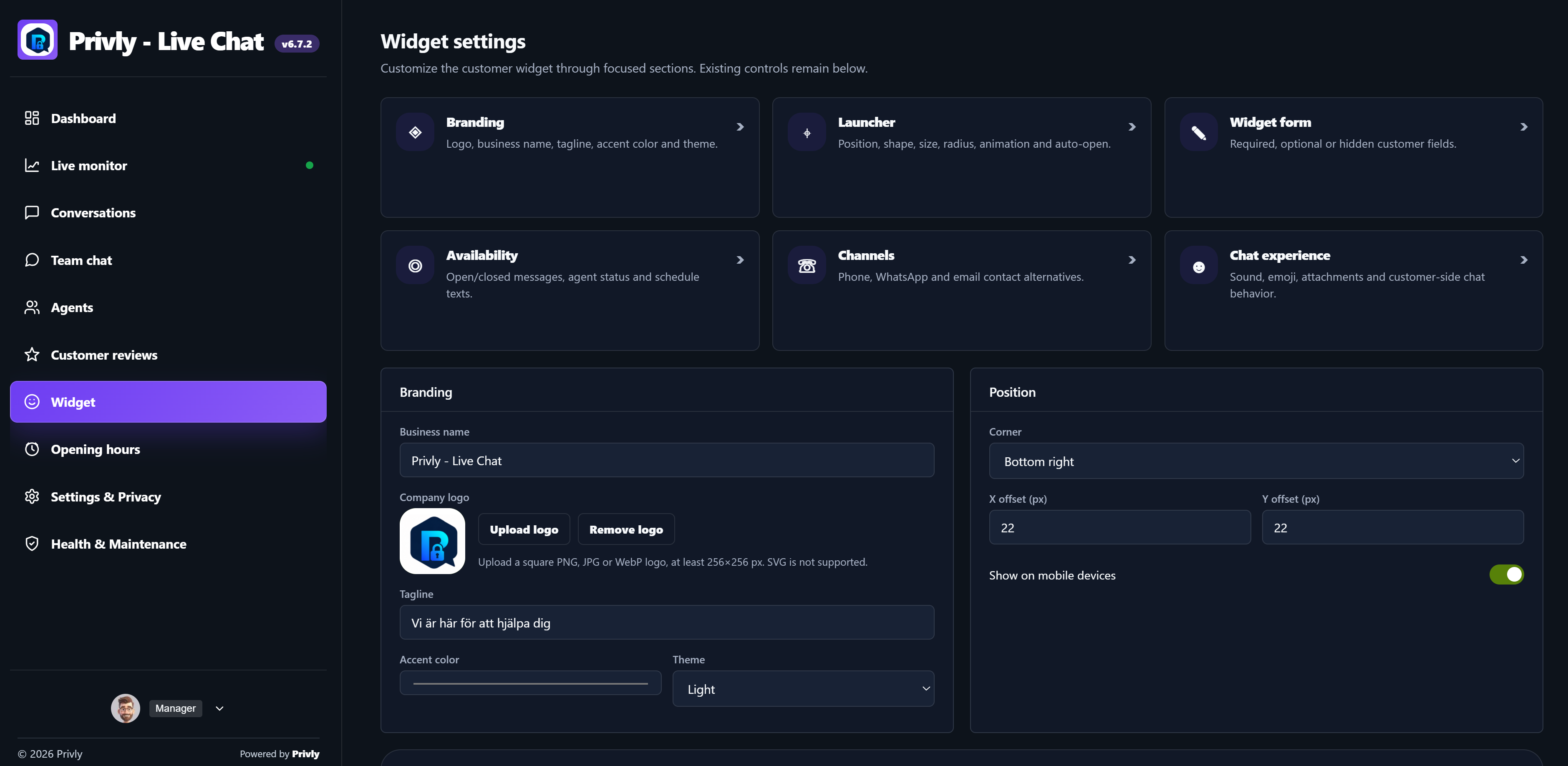The height and width of the screenshot is (766, 1568).
Task: Open the Agents menu item
Action: point(168,307)
